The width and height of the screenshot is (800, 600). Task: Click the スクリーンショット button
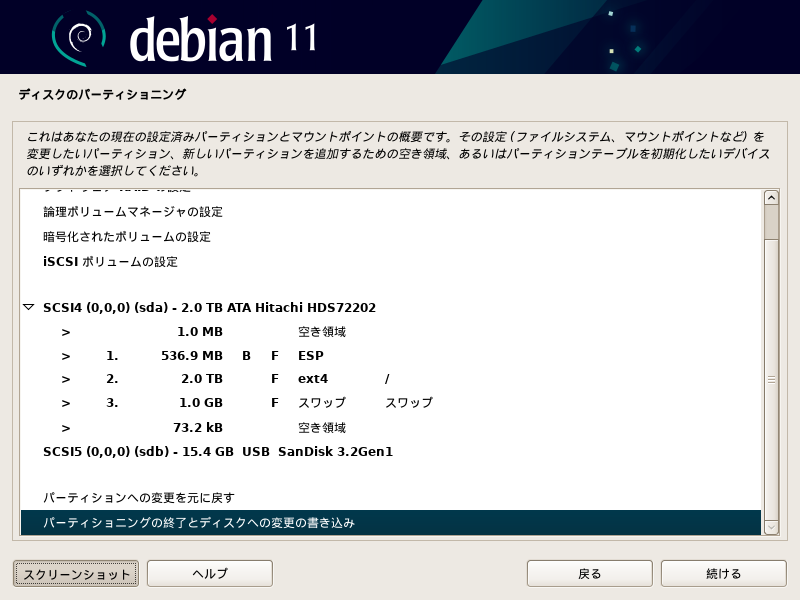[x=76, y=574]
